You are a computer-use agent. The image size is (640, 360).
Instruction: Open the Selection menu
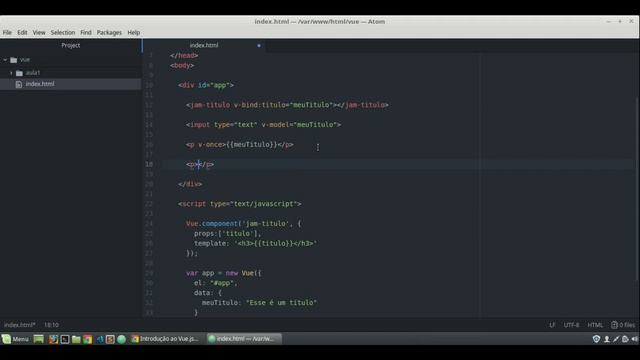point(62,32)
